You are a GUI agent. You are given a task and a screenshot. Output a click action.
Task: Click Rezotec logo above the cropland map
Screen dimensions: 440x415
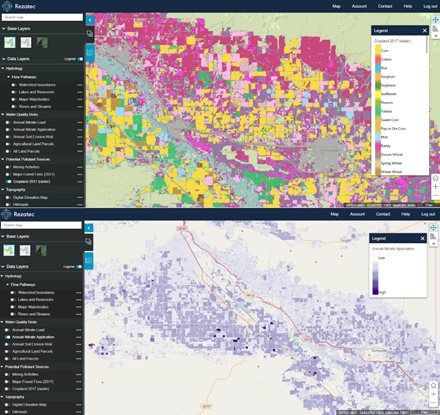pyautogui.click(x=19, y=6)
